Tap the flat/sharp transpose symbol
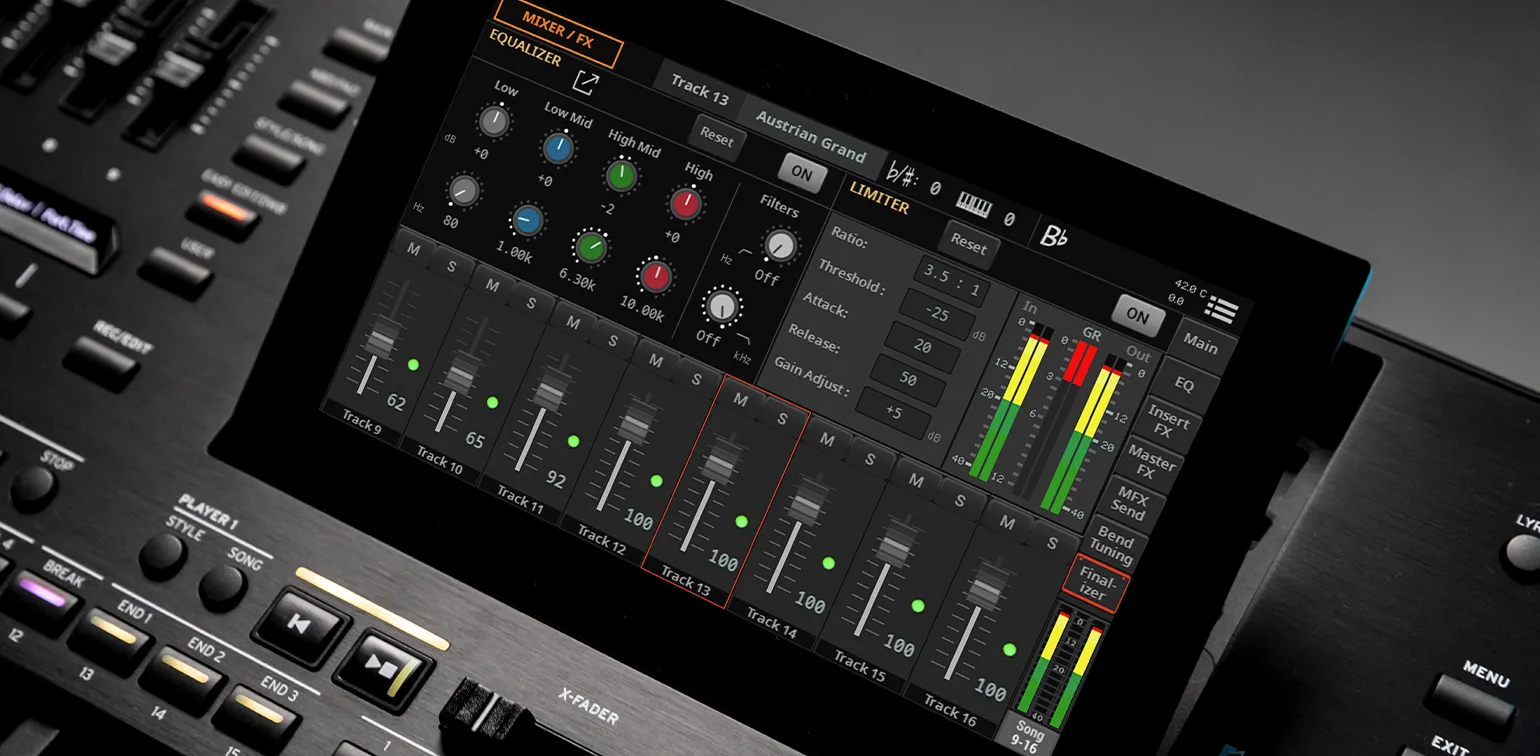Image resolution: width=1540 pixels, height=756 pixels. coord(903,180)
